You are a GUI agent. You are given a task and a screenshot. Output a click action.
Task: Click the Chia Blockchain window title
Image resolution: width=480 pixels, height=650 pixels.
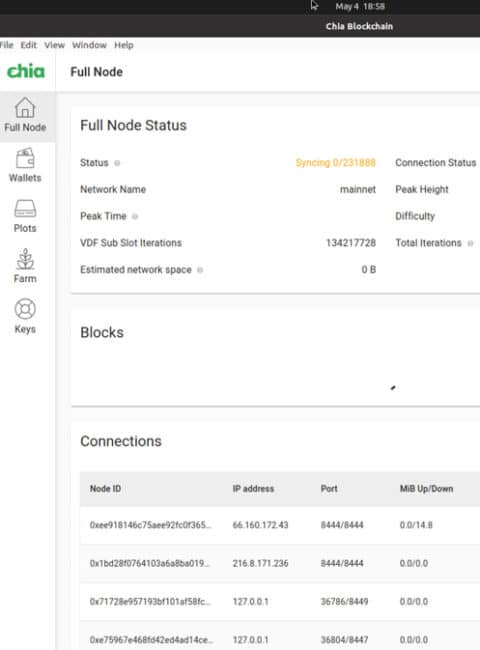359,26
